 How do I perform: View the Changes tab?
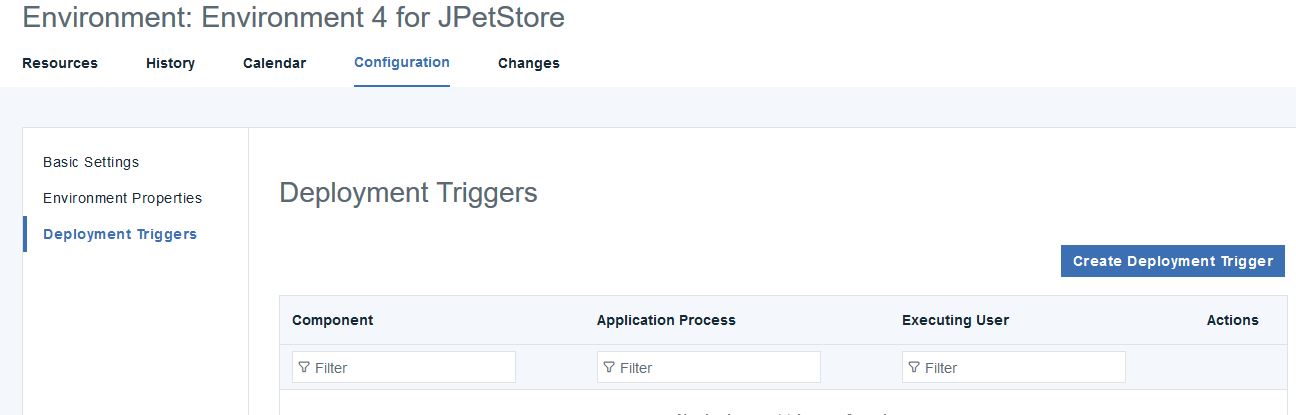pyautogui.click(x=529, y=63)
